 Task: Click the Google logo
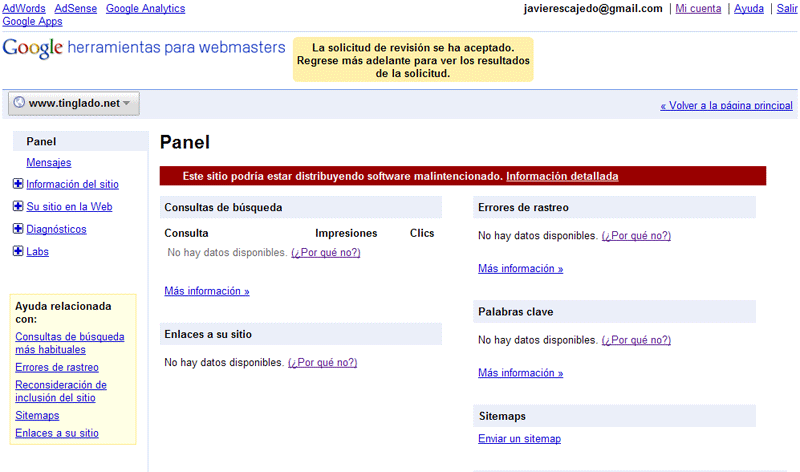[33, 48]
